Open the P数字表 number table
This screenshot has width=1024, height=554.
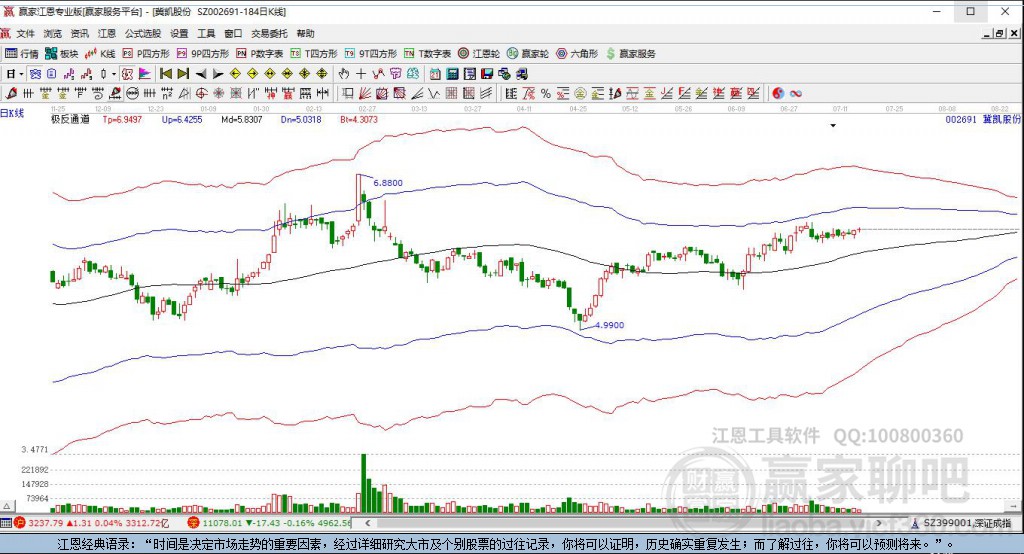[x=259, y=54]
